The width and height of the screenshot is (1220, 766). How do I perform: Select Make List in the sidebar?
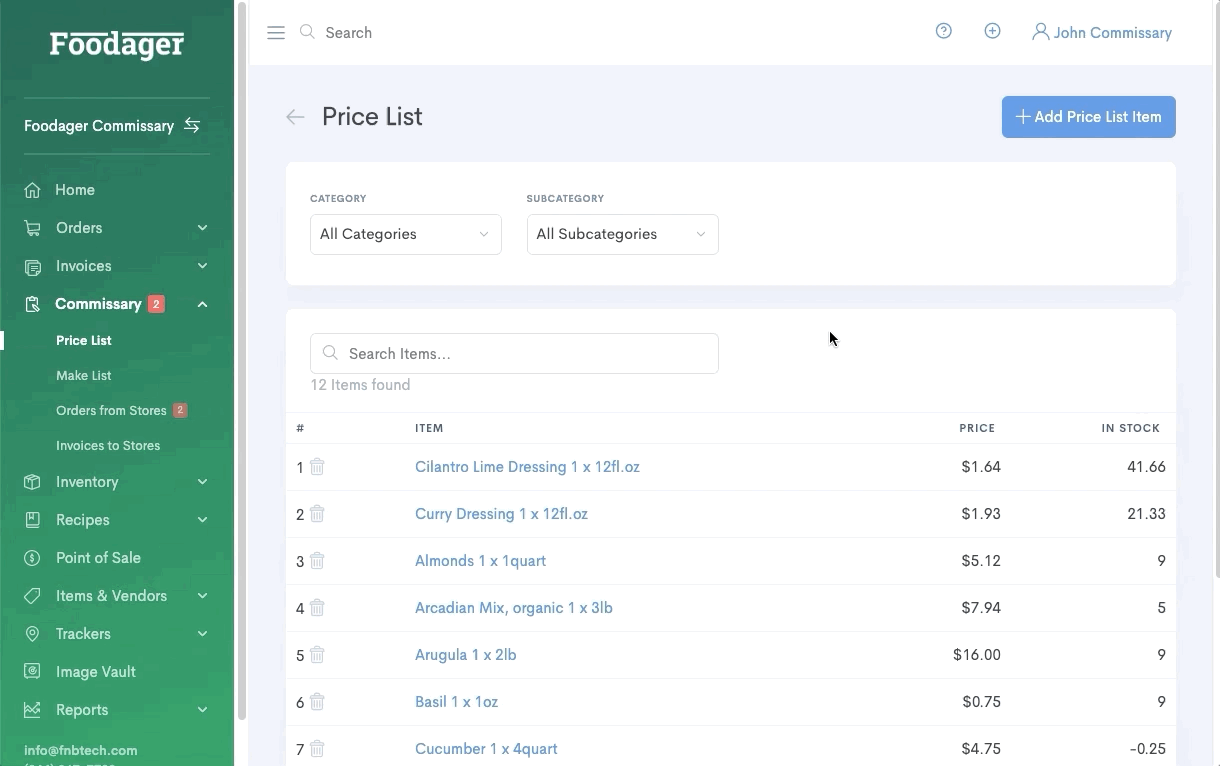tap(84, 375)
